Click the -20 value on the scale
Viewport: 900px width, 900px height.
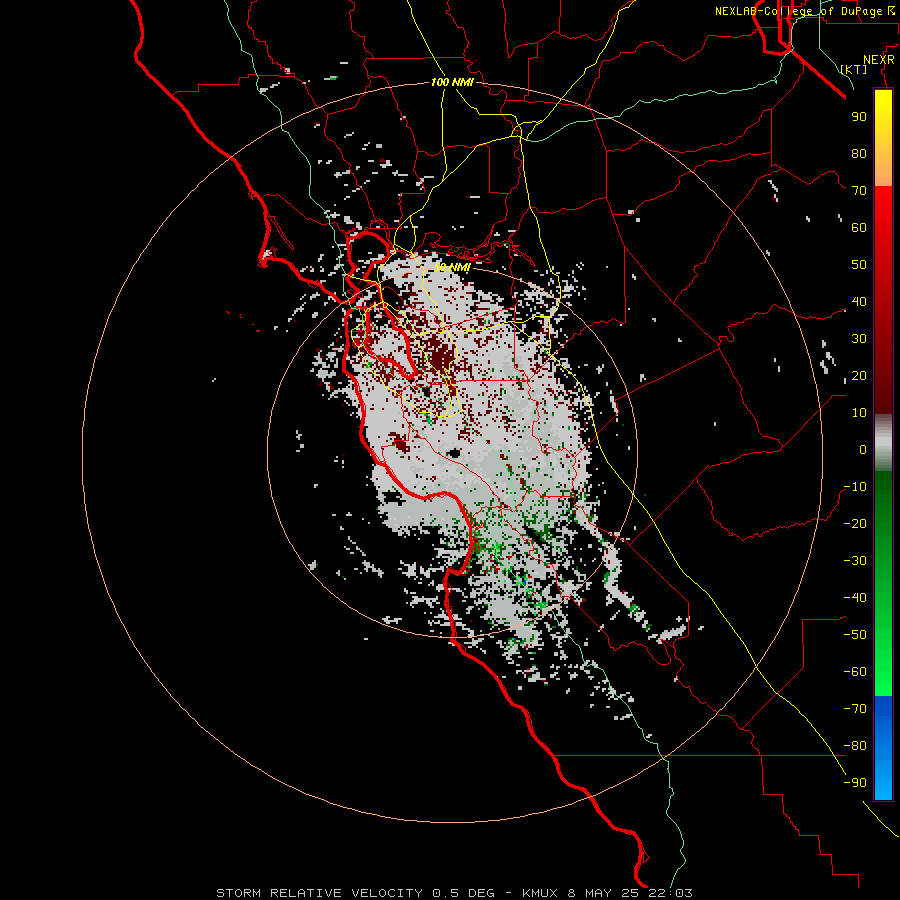(x=855, y=523)
